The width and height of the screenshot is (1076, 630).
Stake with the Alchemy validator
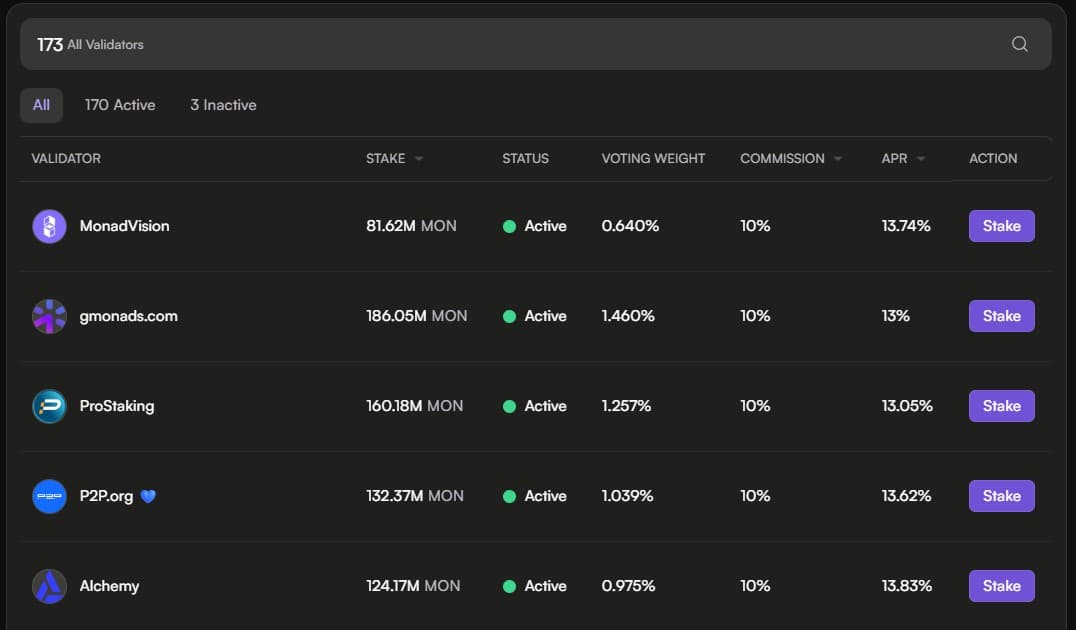click(x=1001, y=586)
